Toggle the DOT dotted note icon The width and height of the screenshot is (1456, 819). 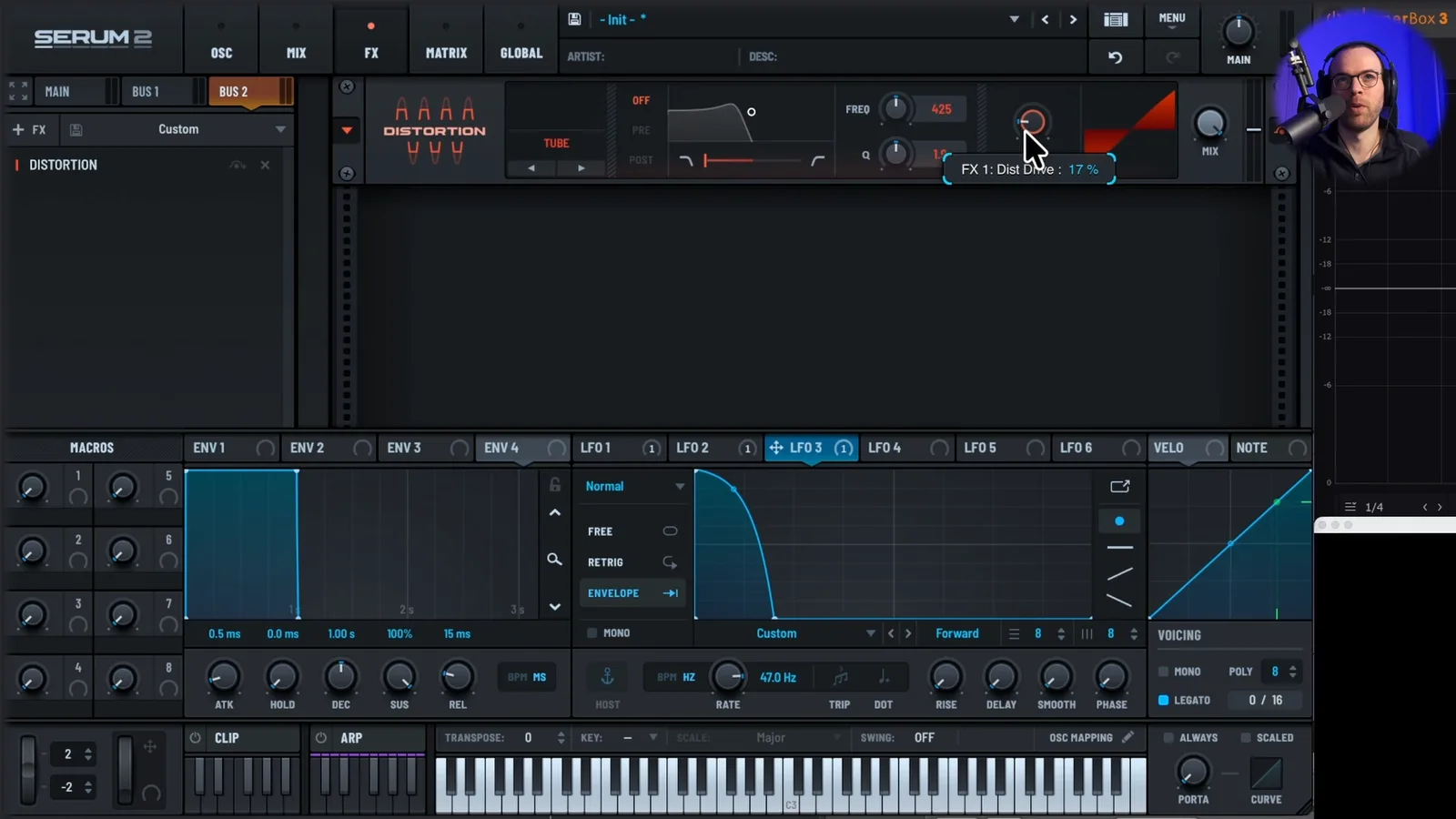pos(883,677)
